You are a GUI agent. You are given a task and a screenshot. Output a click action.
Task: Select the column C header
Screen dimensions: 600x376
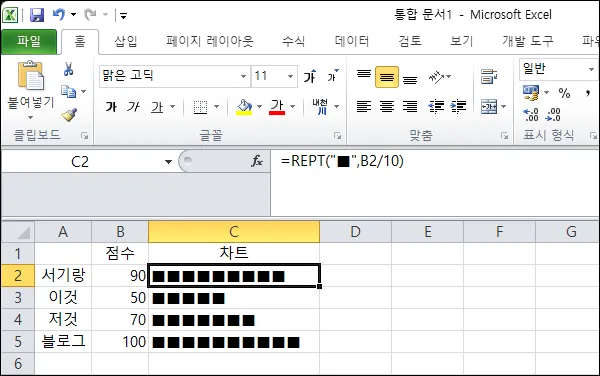pyautogui.click(x=234, y=232)
